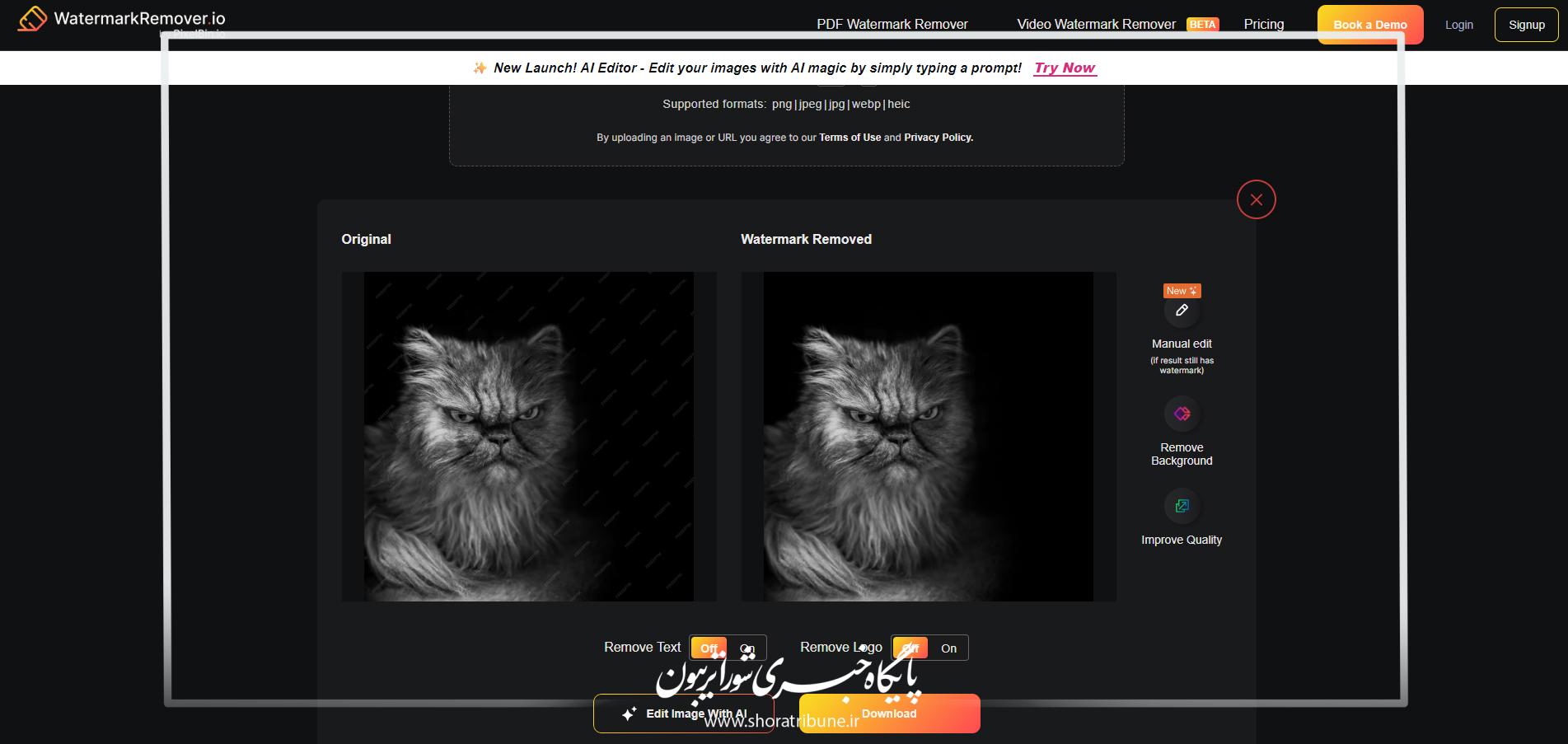The height and width of the screenshot is (744, 1568).
Task: Follow the Try Now banner link
Action: point(1065,68)
